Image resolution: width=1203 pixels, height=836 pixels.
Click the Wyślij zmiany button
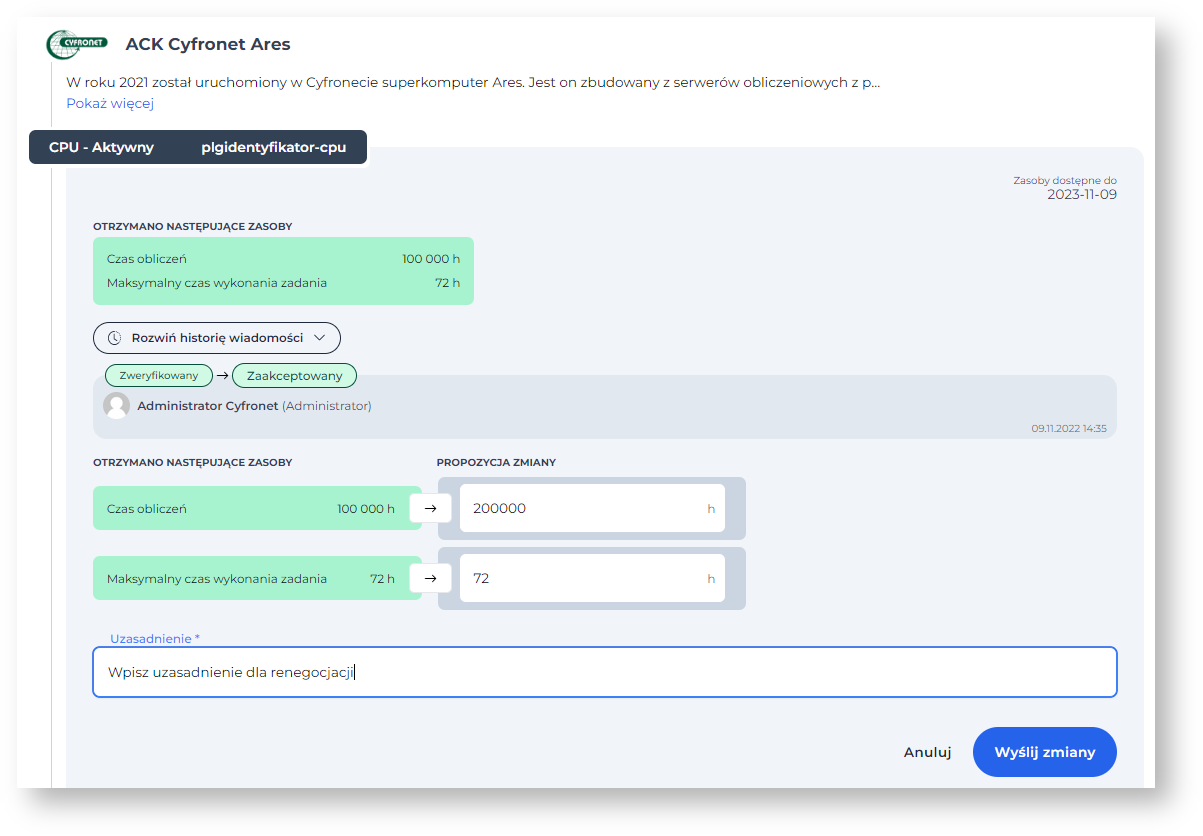tap(1045, 752)
